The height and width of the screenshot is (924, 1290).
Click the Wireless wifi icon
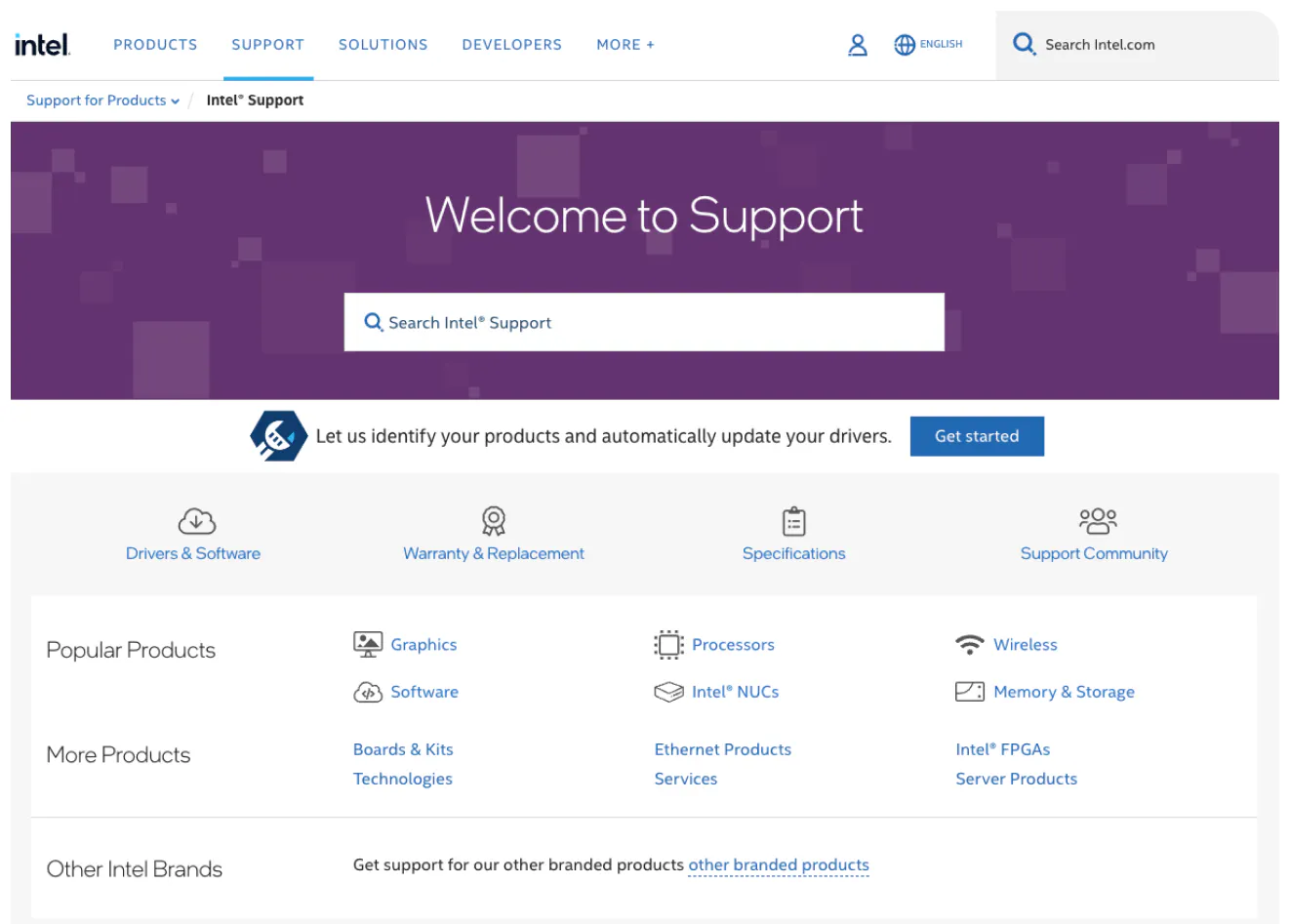pyautogui.click(x=970, y=644)
